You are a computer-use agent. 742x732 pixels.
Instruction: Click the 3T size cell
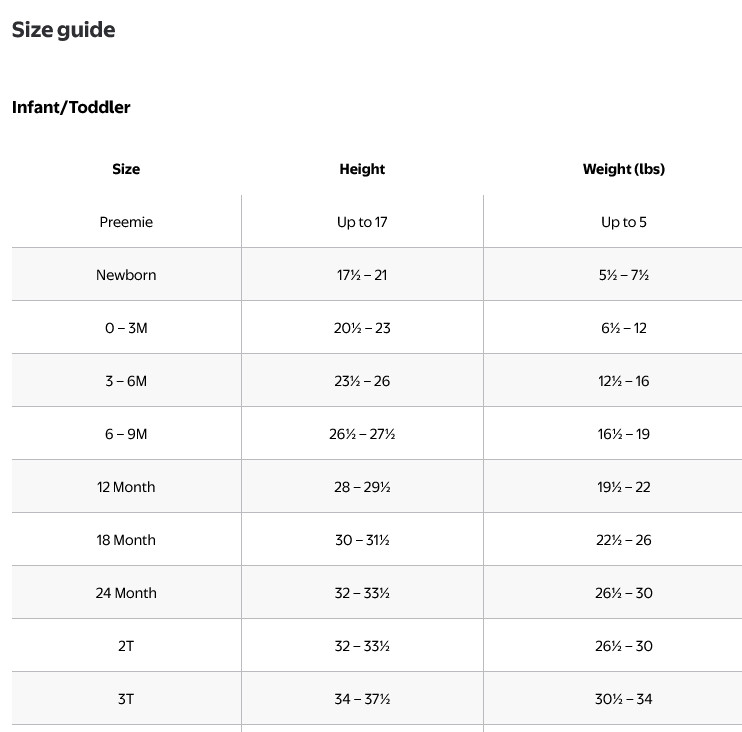click(126, 699)
